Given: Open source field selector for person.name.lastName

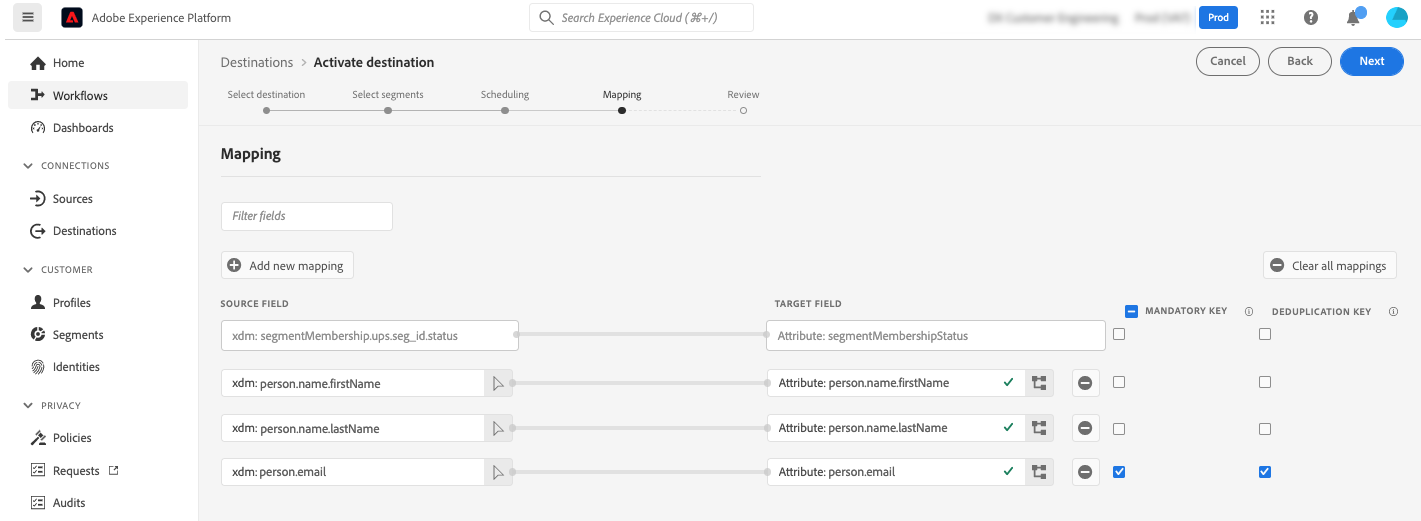Looking at the screenshot, I should [x=498, y=428].
